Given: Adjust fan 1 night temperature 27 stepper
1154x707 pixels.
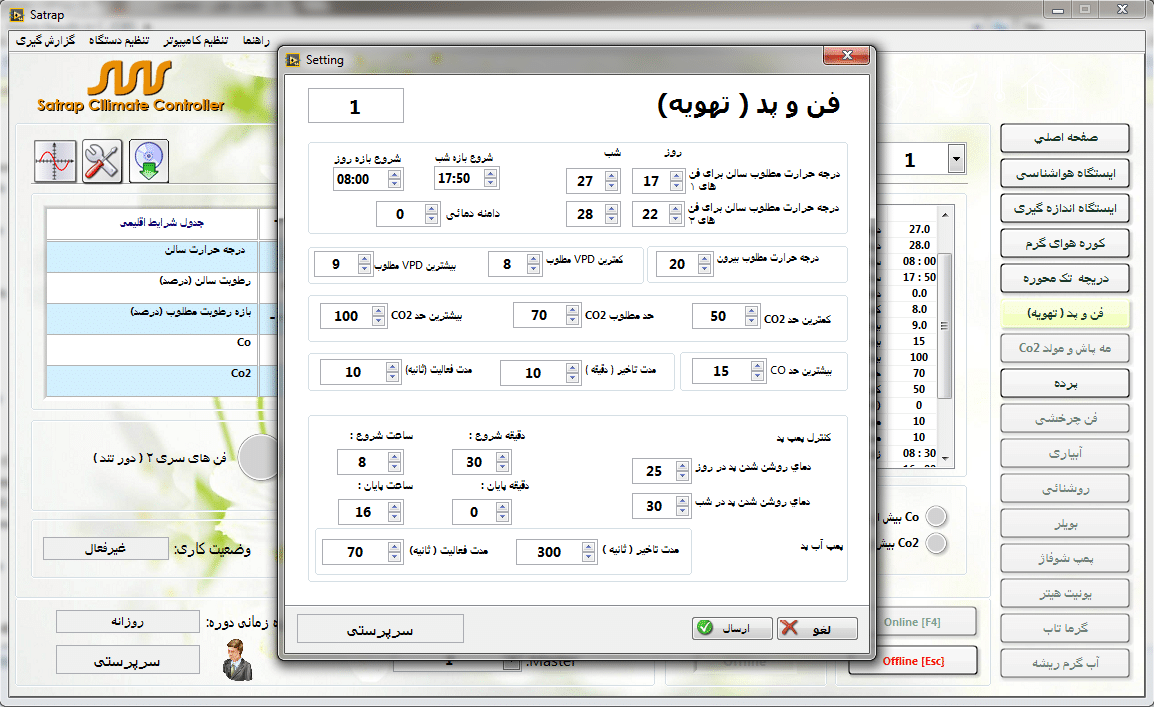Looking at the screenshot, I should pos(612,181).
